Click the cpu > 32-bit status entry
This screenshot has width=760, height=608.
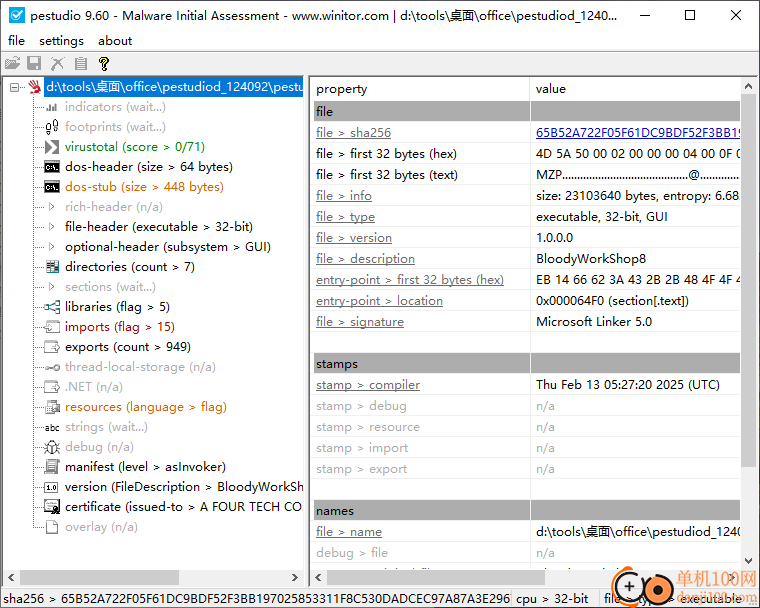point(552,599)
